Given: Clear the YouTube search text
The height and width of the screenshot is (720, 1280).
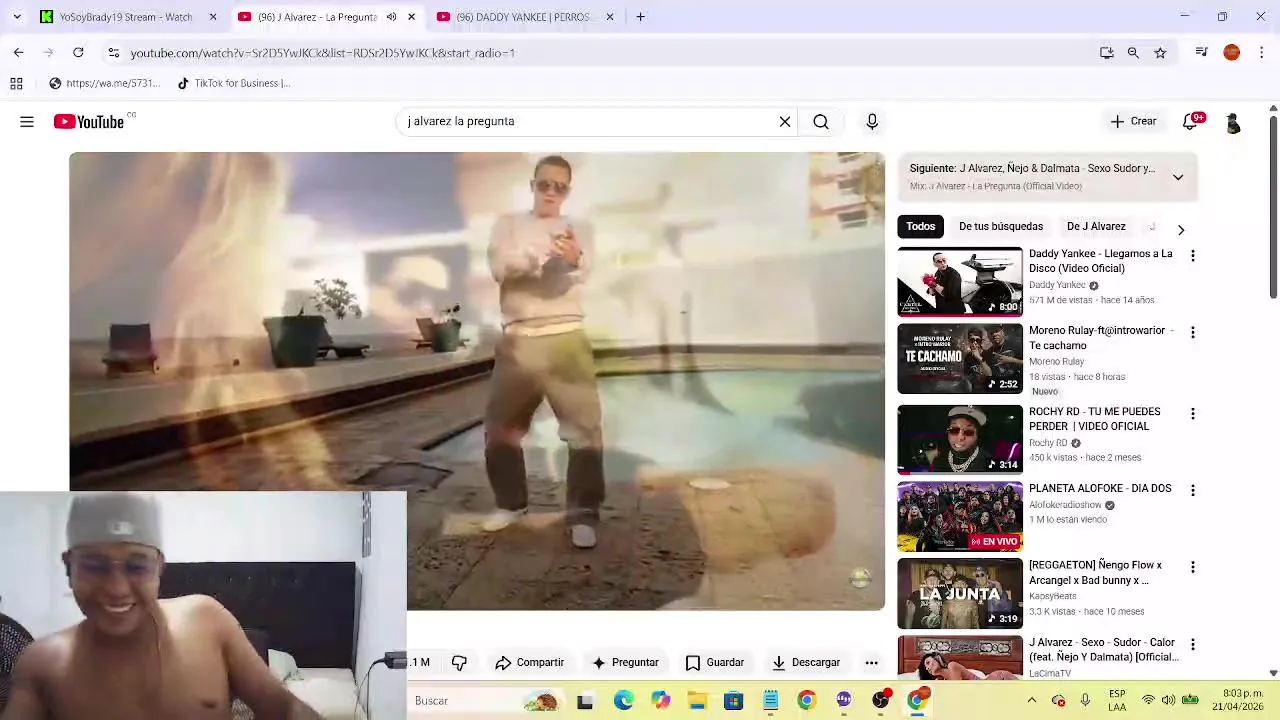Looking at the screenshot, I should (785, 122).
